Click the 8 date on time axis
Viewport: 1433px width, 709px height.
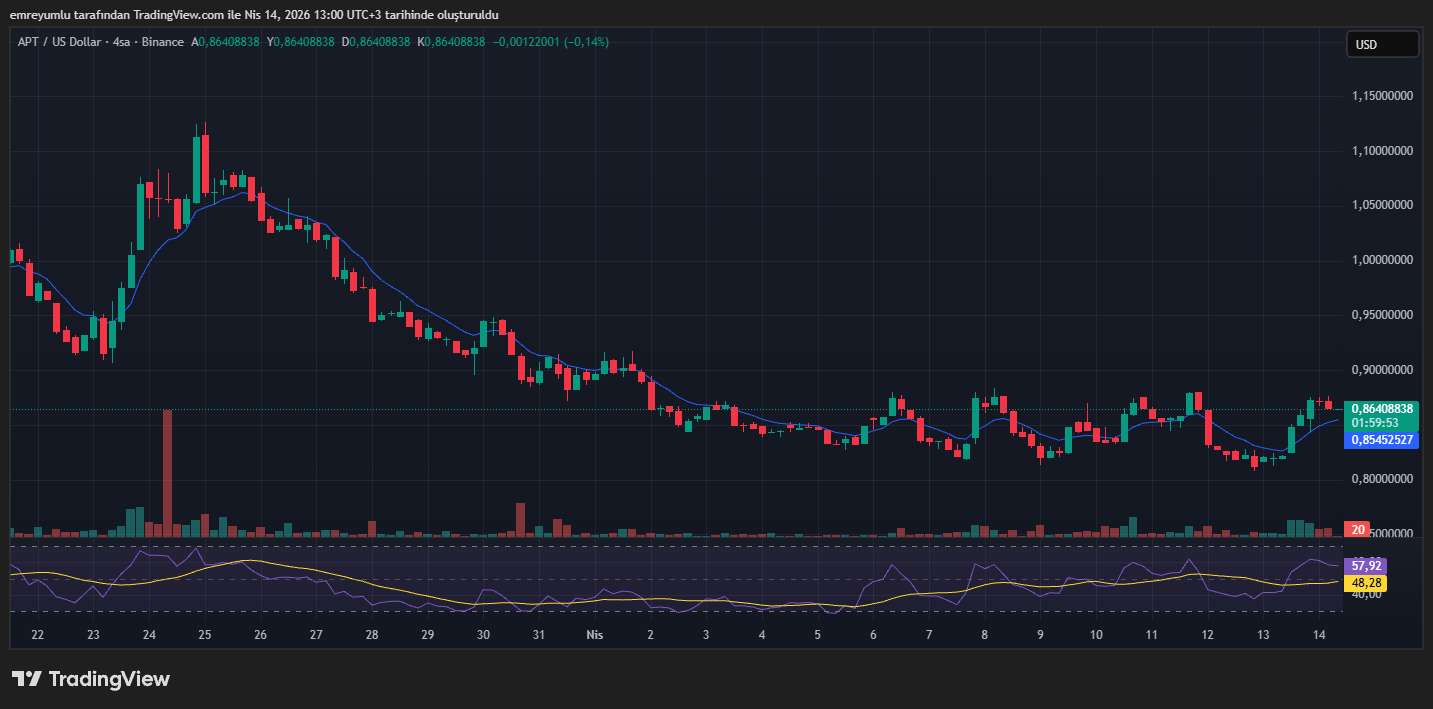click(x=984, y=635)
